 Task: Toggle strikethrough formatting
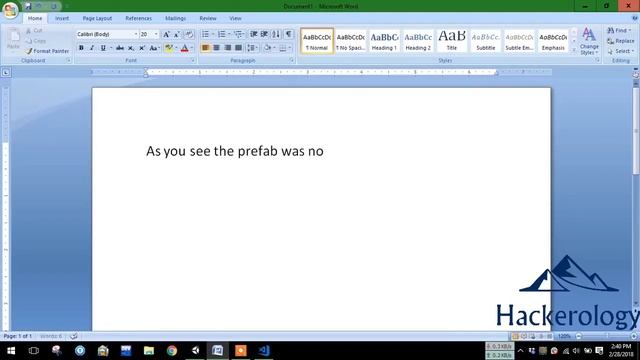[x=120, y=48]
